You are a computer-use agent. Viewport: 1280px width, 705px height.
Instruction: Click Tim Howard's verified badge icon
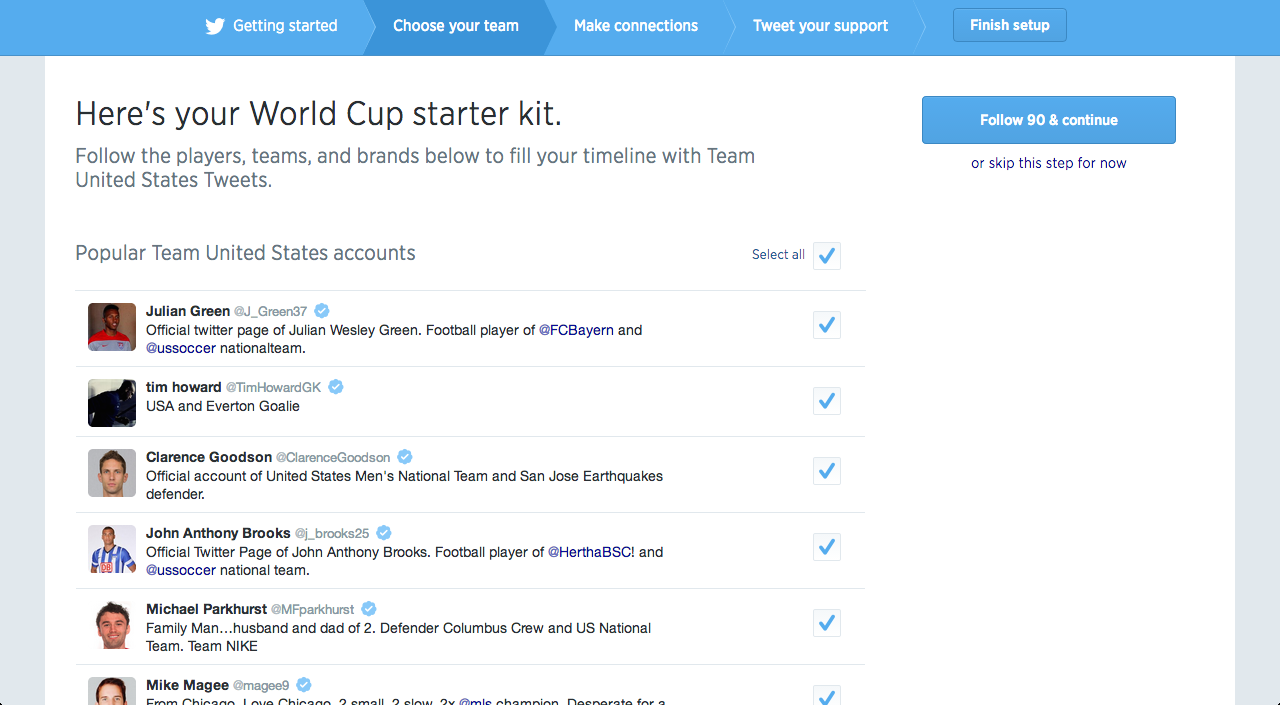coord(336,387)
